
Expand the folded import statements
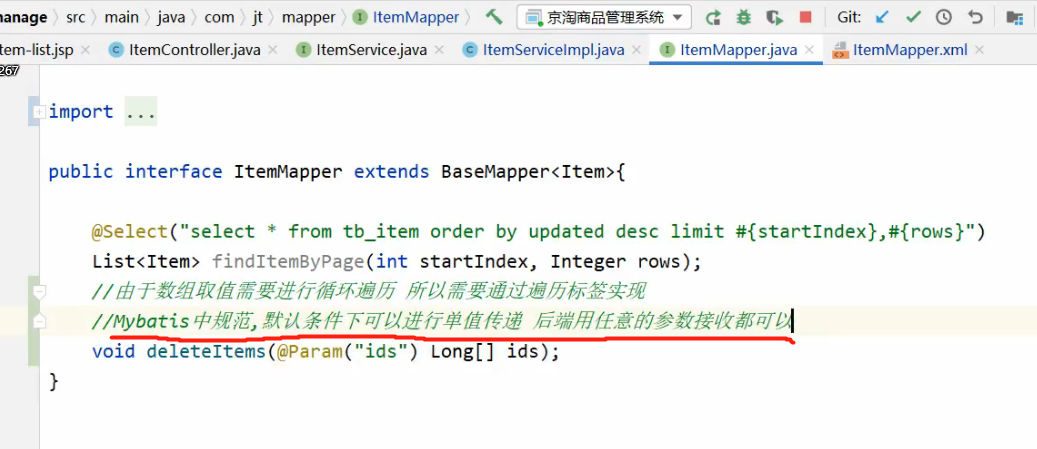pyautogui.click(x=38, y=112)
